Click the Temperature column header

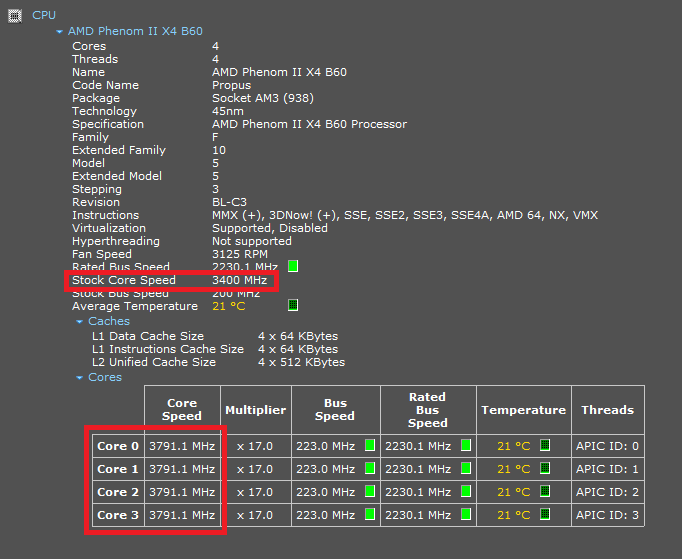pyautogui.click(x=524, y=410)
